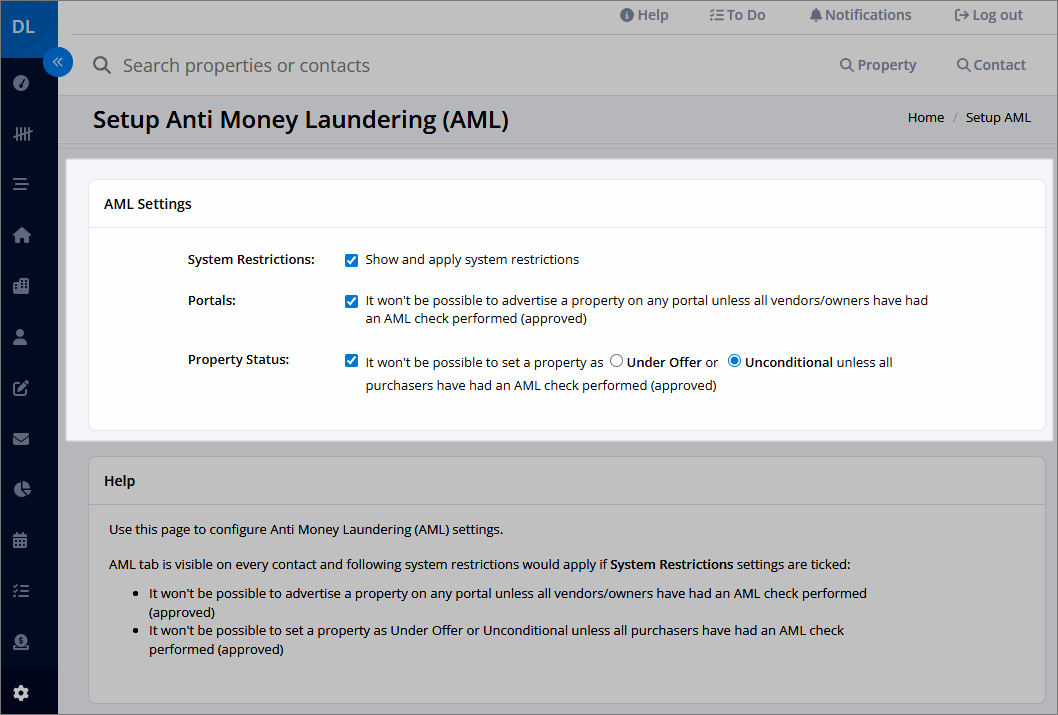Go to Home via the breadcrumb link
The image size is (1058, 715).
[925, 117]
